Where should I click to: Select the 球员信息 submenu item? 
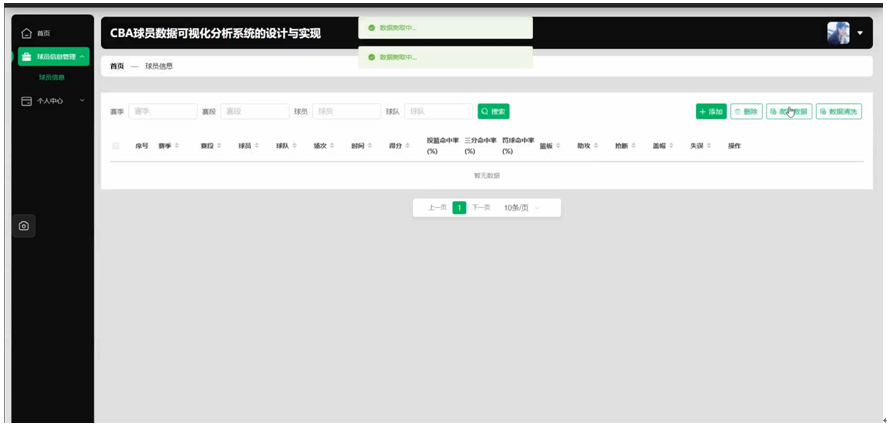point(51,77)
